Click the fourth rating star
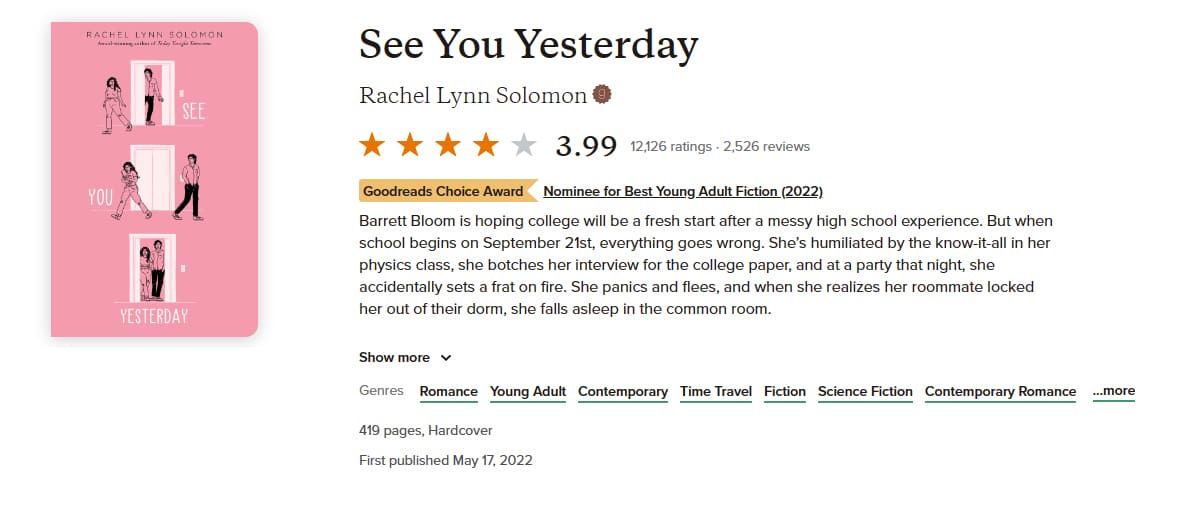The image size is (1180, 531). coord(486,146)
